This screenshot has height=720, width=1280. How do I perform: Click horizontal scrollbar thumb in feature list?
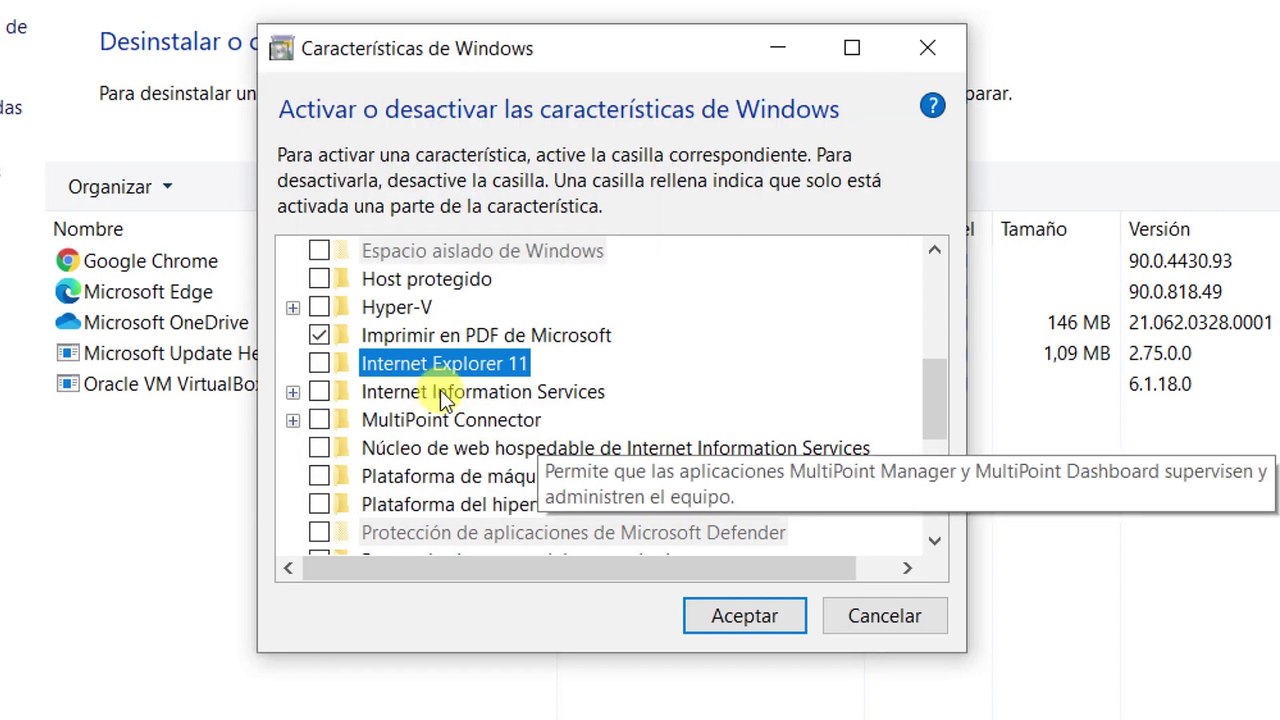pos(579,568)
